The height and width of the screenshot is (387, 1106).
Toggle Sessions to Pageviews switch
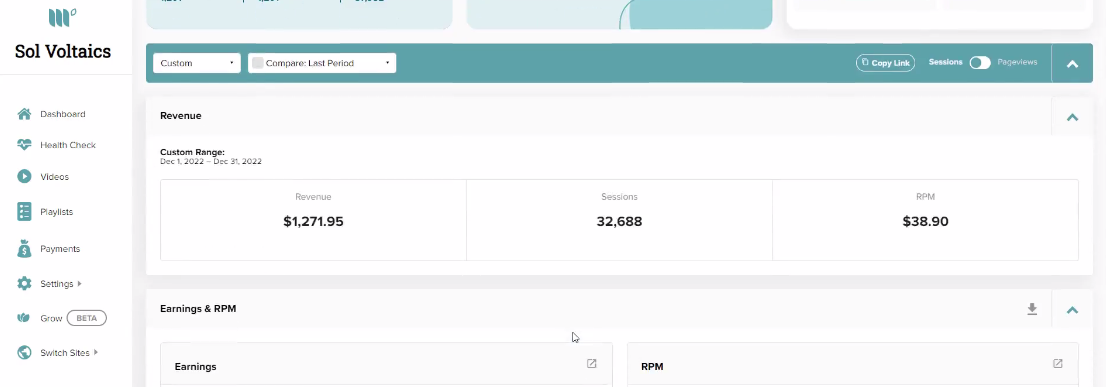[x=980, y=63]
